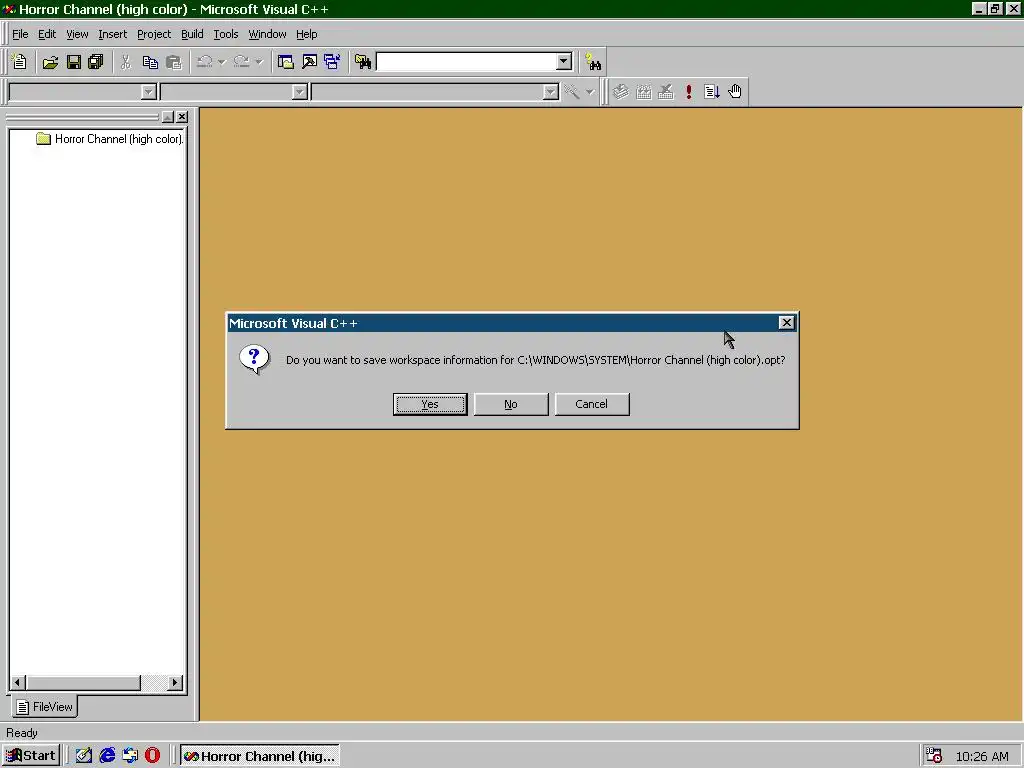Open the WizardBar actions dropdown arrow
This screenshot has width=1024, height=768.
(590, 92)
